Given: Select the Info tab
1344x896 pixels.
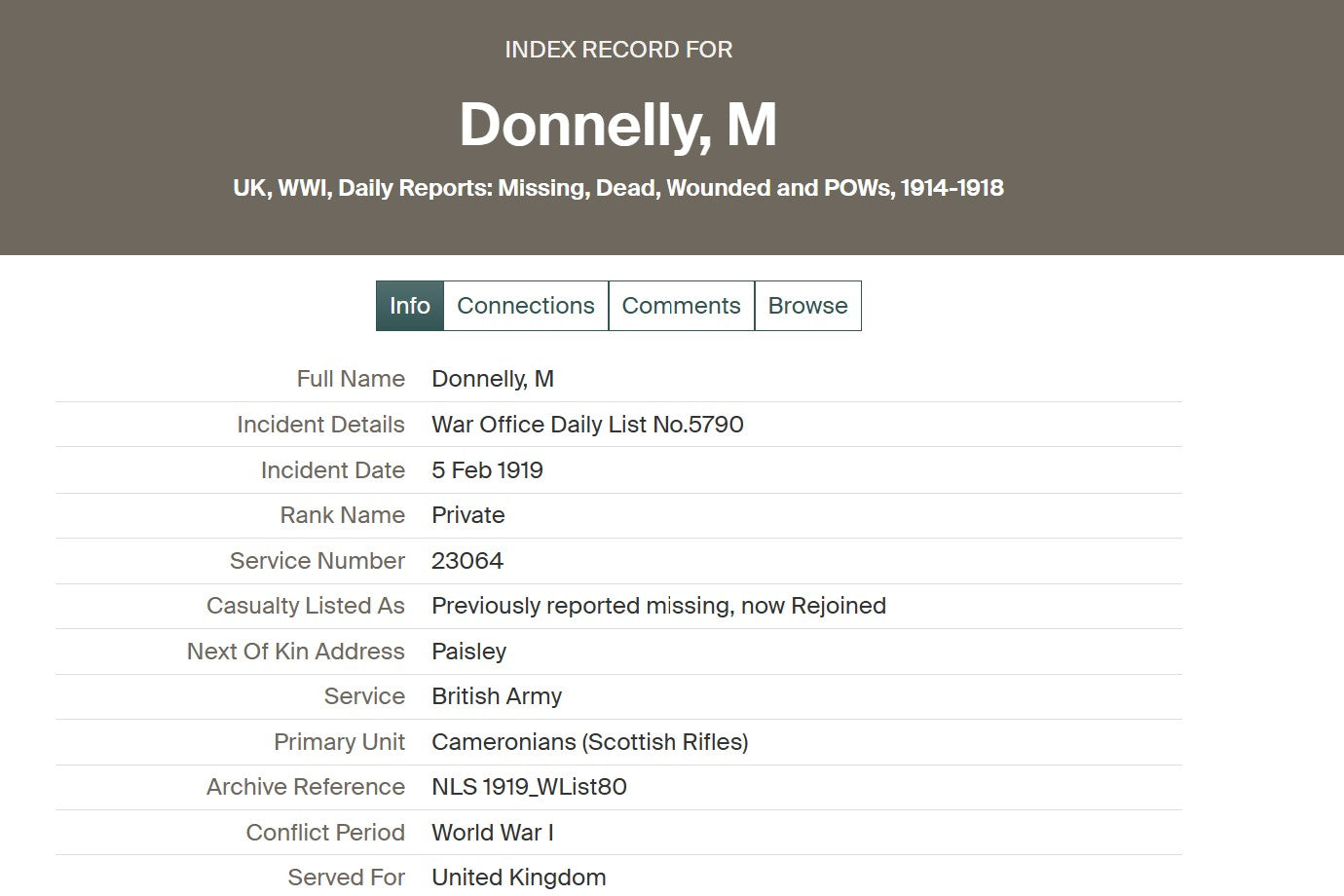Looking at the screenshot, I should click(410, 306).
